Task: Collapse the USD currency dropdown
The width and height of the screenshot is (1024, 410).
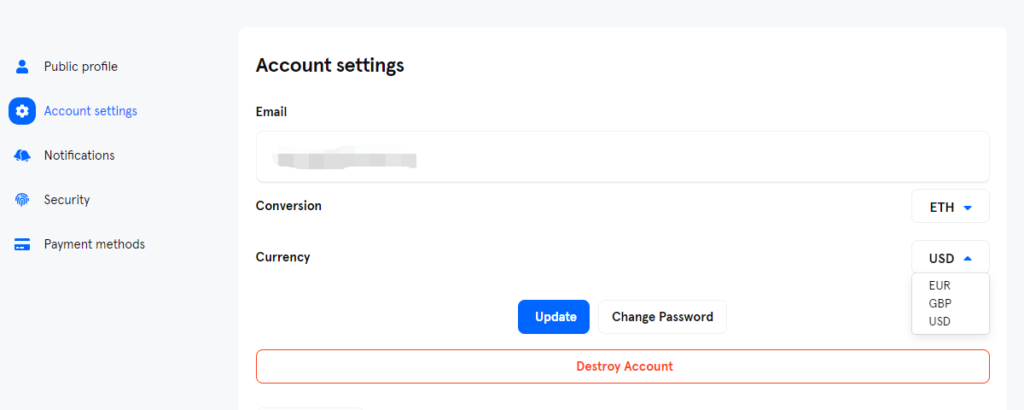Action: pyautogui.click(x=950, y=257)
